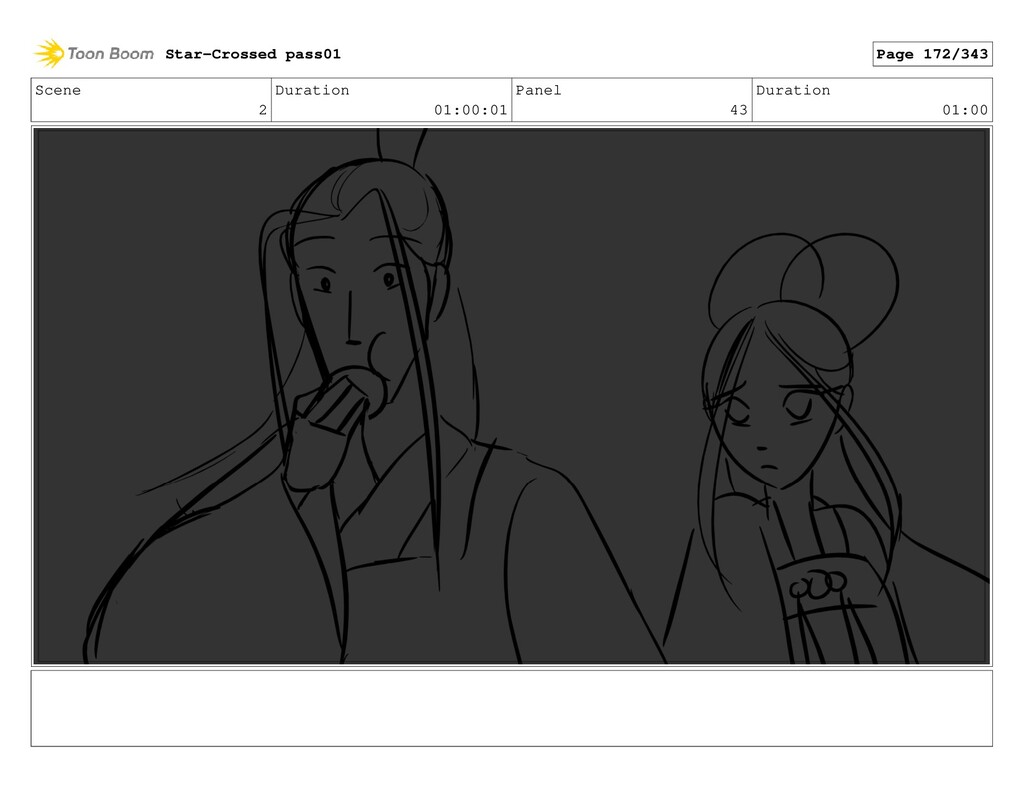Click the 'Scene' header label
Screen dimensions: 1024x793
pos(58,90)
